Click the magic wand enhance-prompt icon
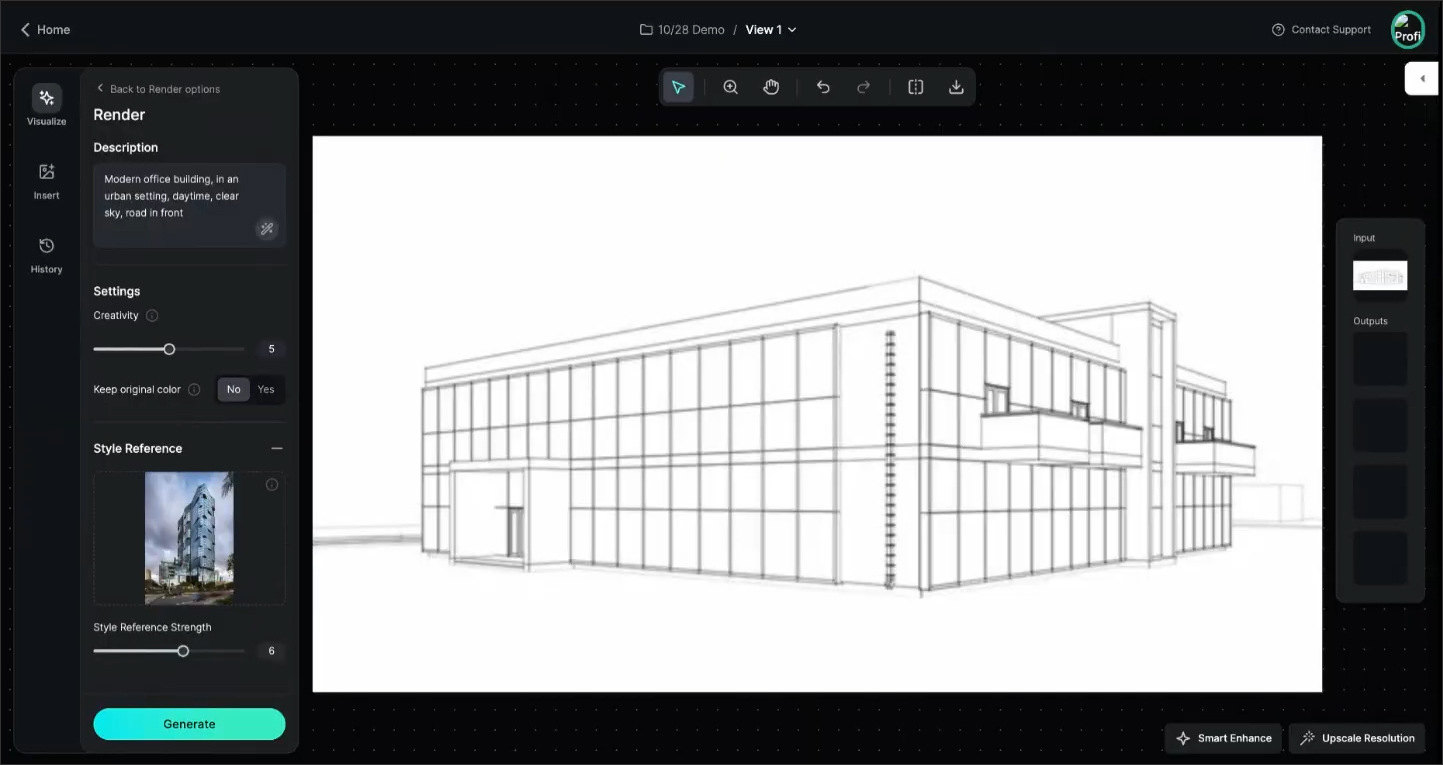1443x765 pixels. tap(267, 229)
